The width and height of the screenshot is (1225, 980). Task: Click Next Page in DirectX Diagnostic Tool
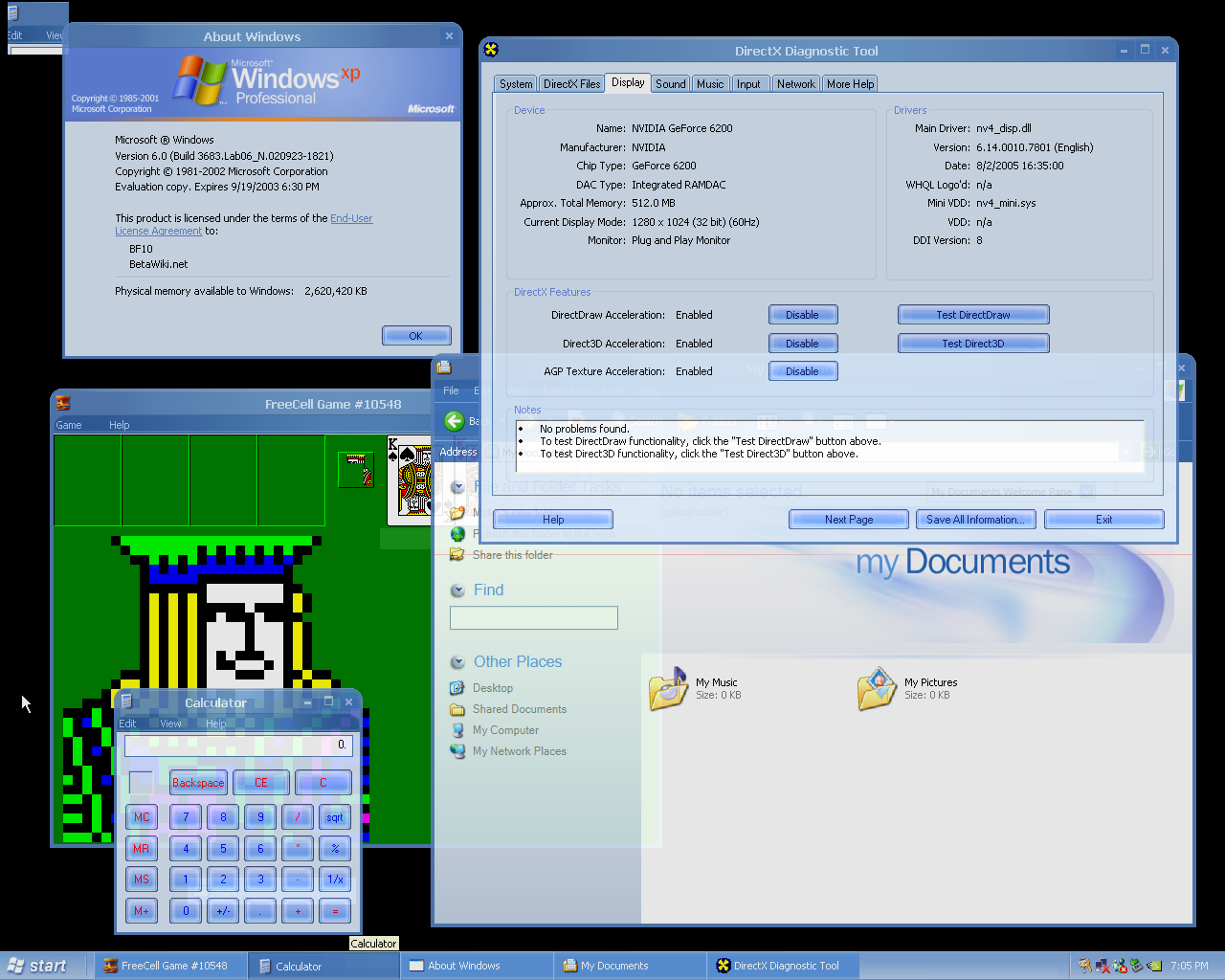click(849, 520)
